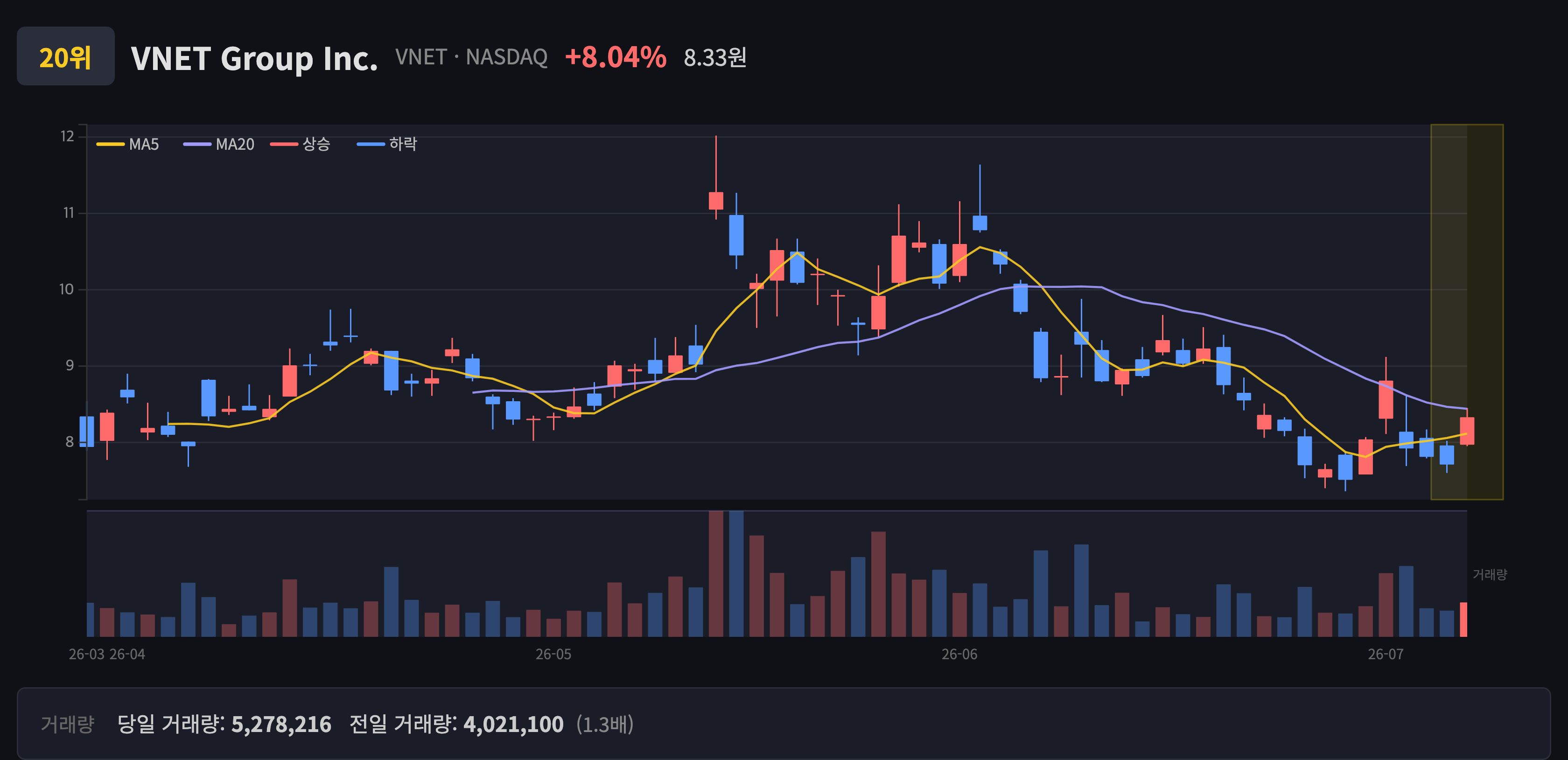
Task: Toggle the 하락 legend entry
Action: [387, 144]
